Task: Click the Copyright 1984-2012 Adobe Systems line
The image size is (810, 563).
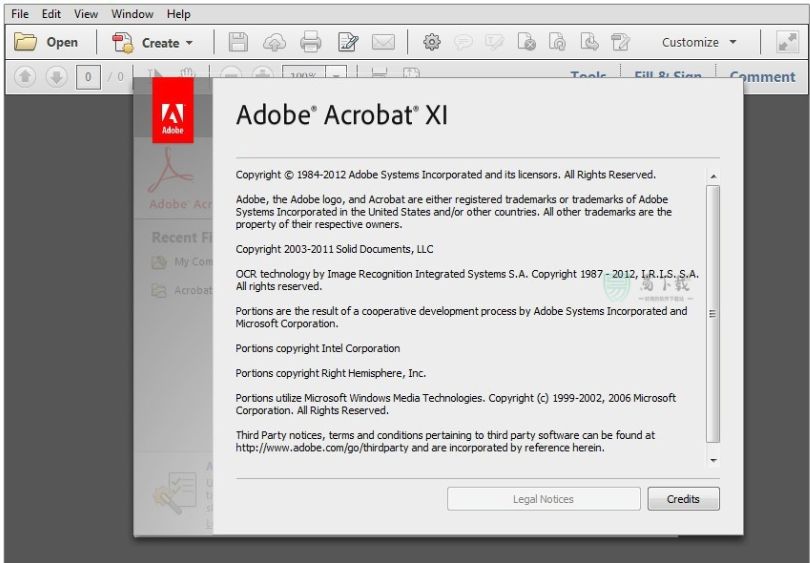Action: pyautogui.click(x=446, y=175)
